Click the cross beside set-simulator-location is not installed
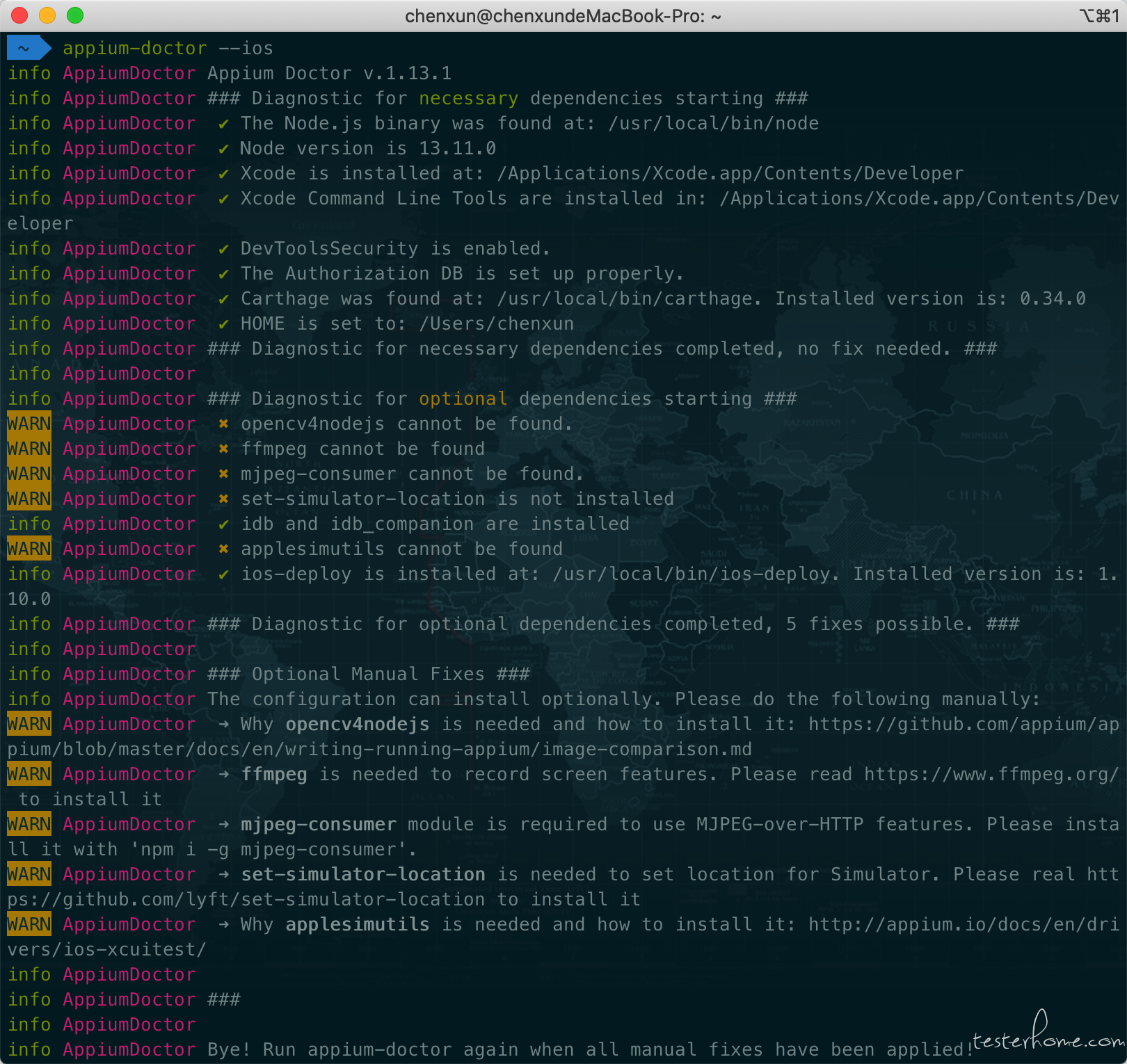The image size is (1127, 1064). [223, 499]
